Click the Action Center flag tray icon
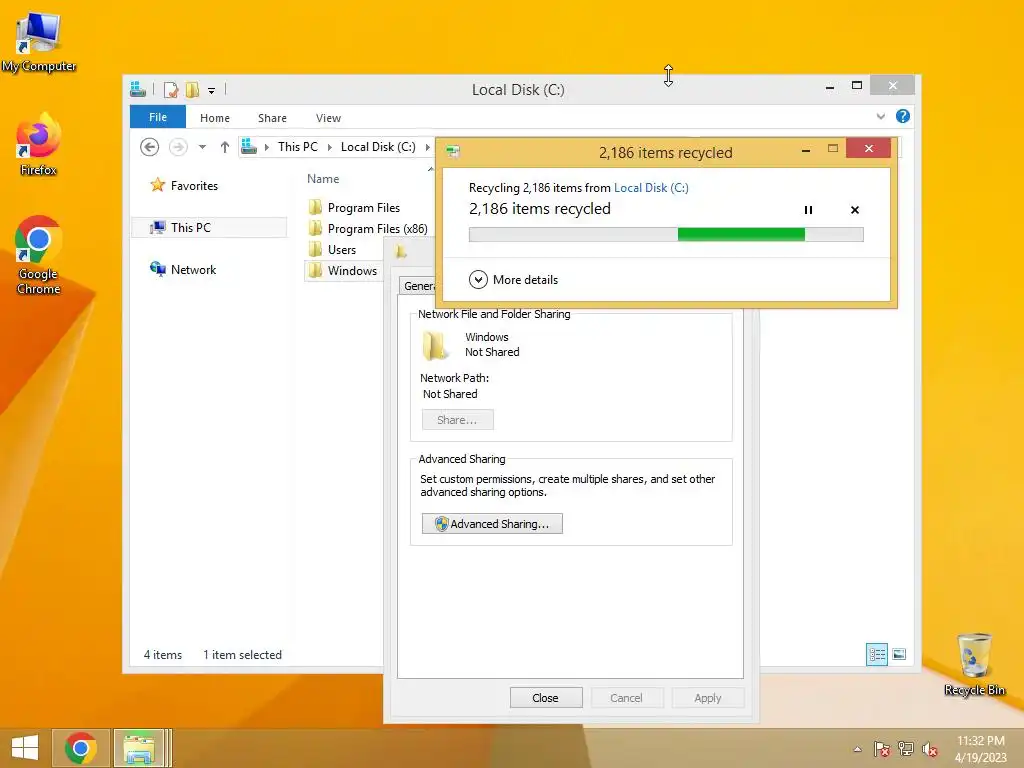This screenshot has width=1024, height=768. [x=882, y=749]
